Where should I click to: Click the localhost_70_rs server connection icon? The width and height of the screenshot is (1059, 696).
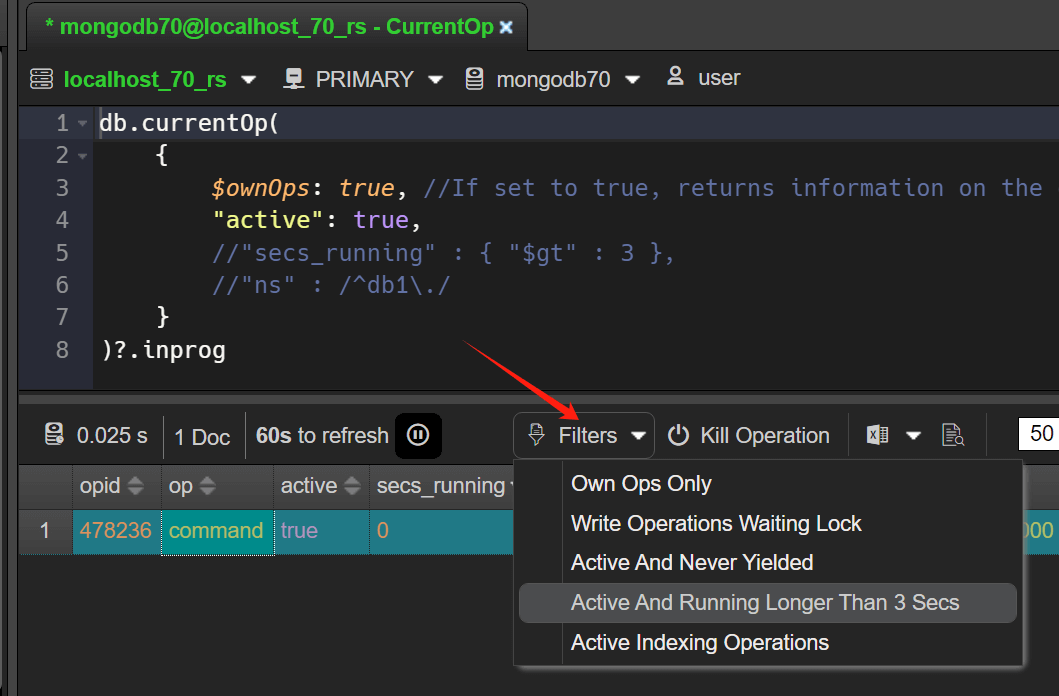click(x=41, y=79)
